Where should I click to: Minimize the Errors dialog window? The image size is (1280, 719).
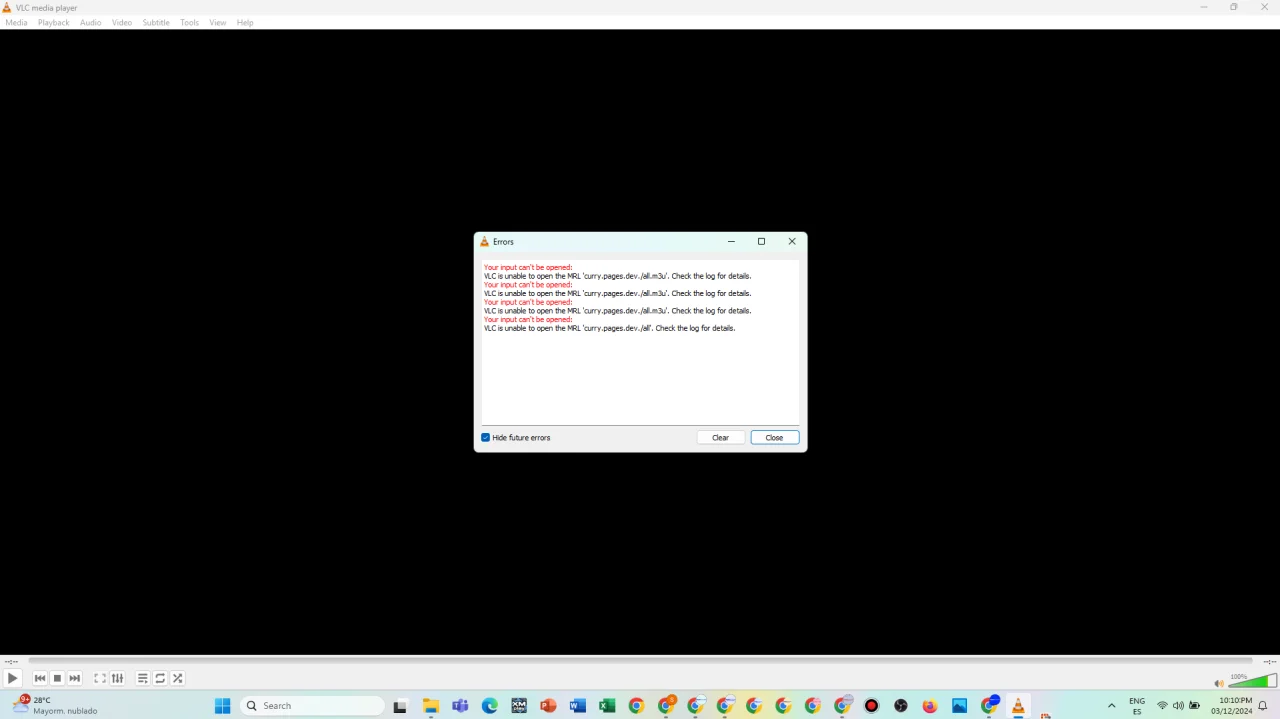[x=731, y=241]
